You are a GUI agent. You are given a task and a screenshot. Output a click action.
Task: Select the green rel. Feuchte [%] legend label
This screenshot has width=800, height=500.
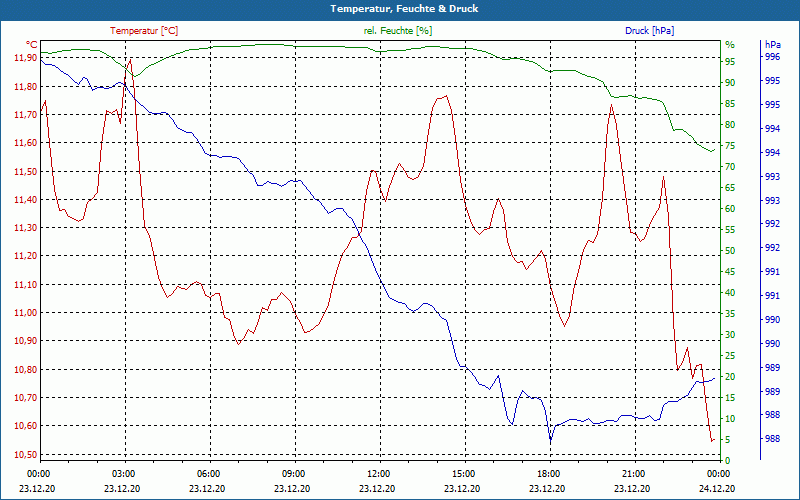click(x=398, y=31)
